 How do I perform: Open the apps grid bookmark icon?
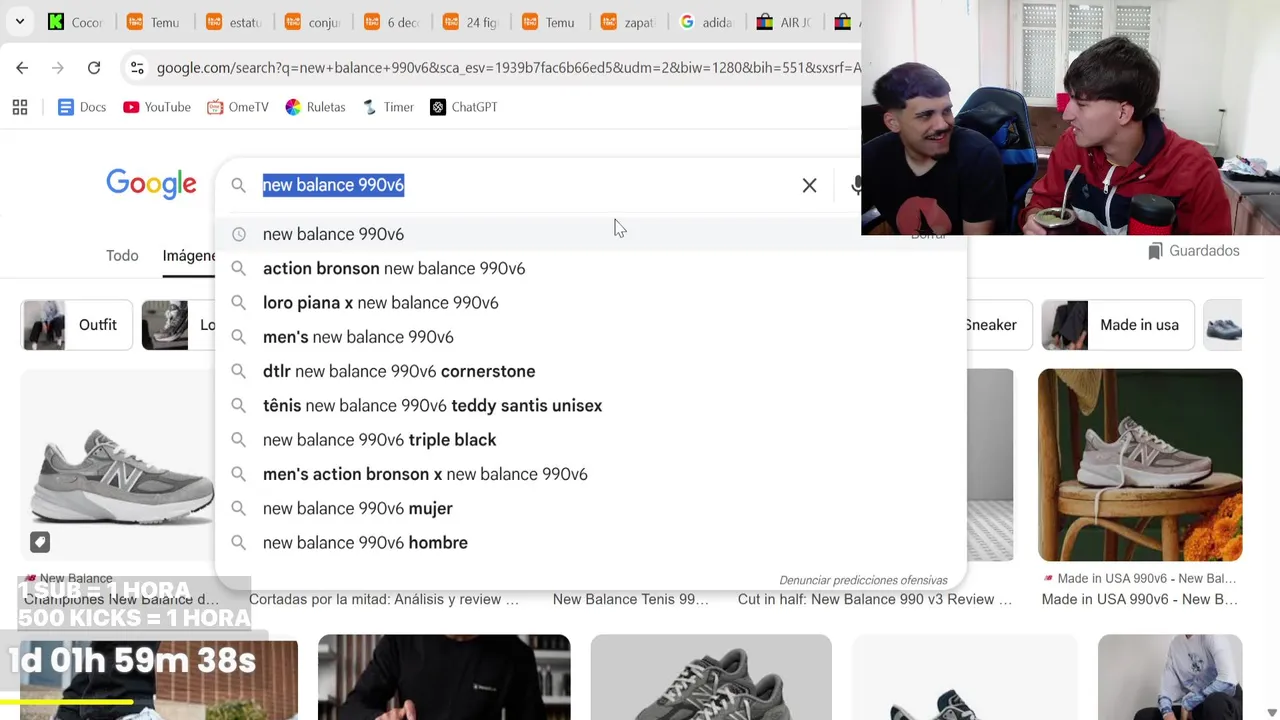click(20, 107)
